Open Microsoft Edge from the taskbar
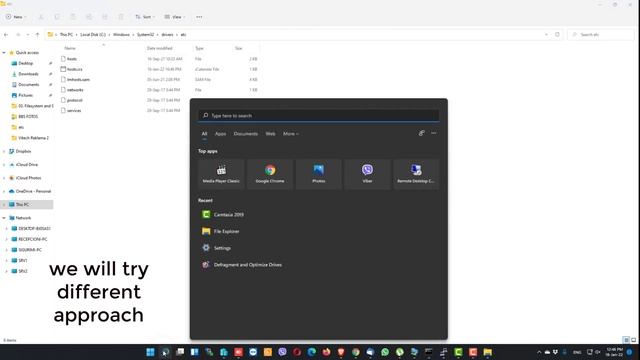640x360 pixels. tap(311, 352)
